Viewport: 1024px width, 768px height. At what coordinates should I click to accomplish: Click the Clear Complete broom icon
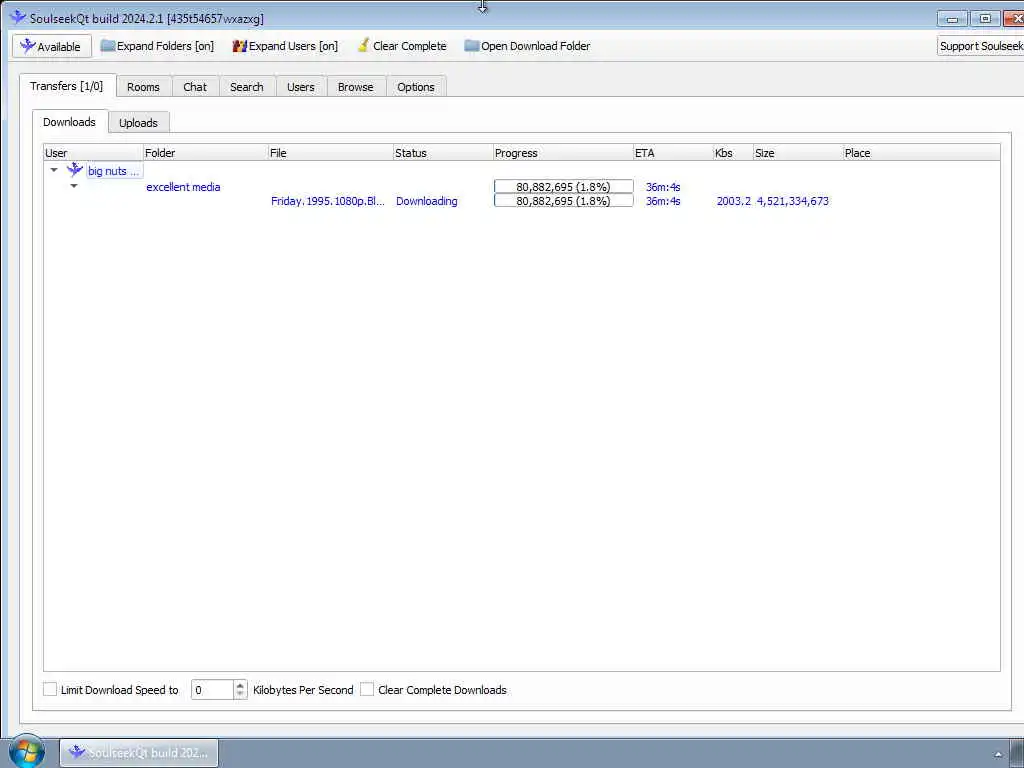tap(364, 46)
